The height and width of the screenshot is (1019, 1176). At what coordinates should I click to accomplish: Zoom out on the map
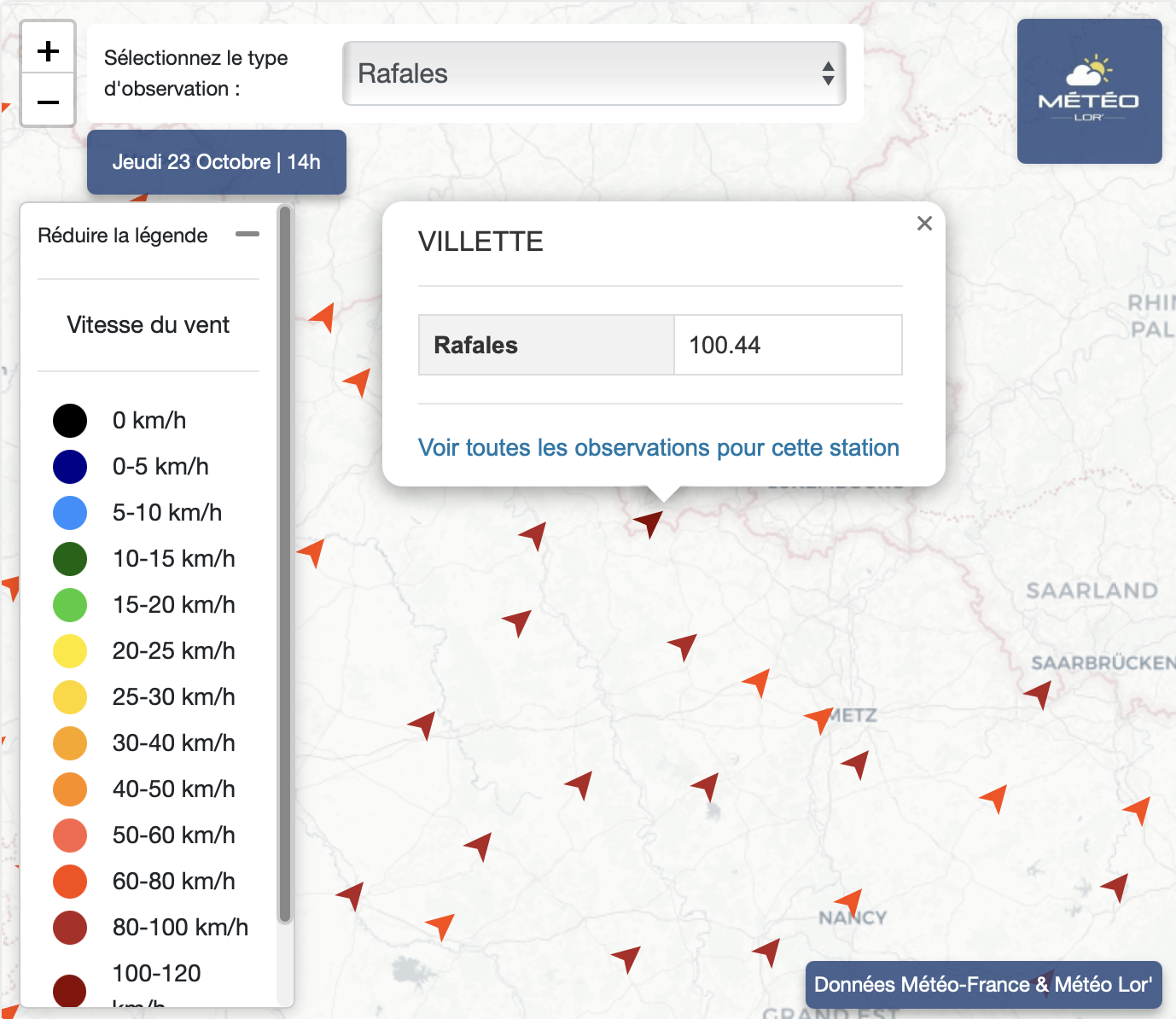[x=48, y=102]
